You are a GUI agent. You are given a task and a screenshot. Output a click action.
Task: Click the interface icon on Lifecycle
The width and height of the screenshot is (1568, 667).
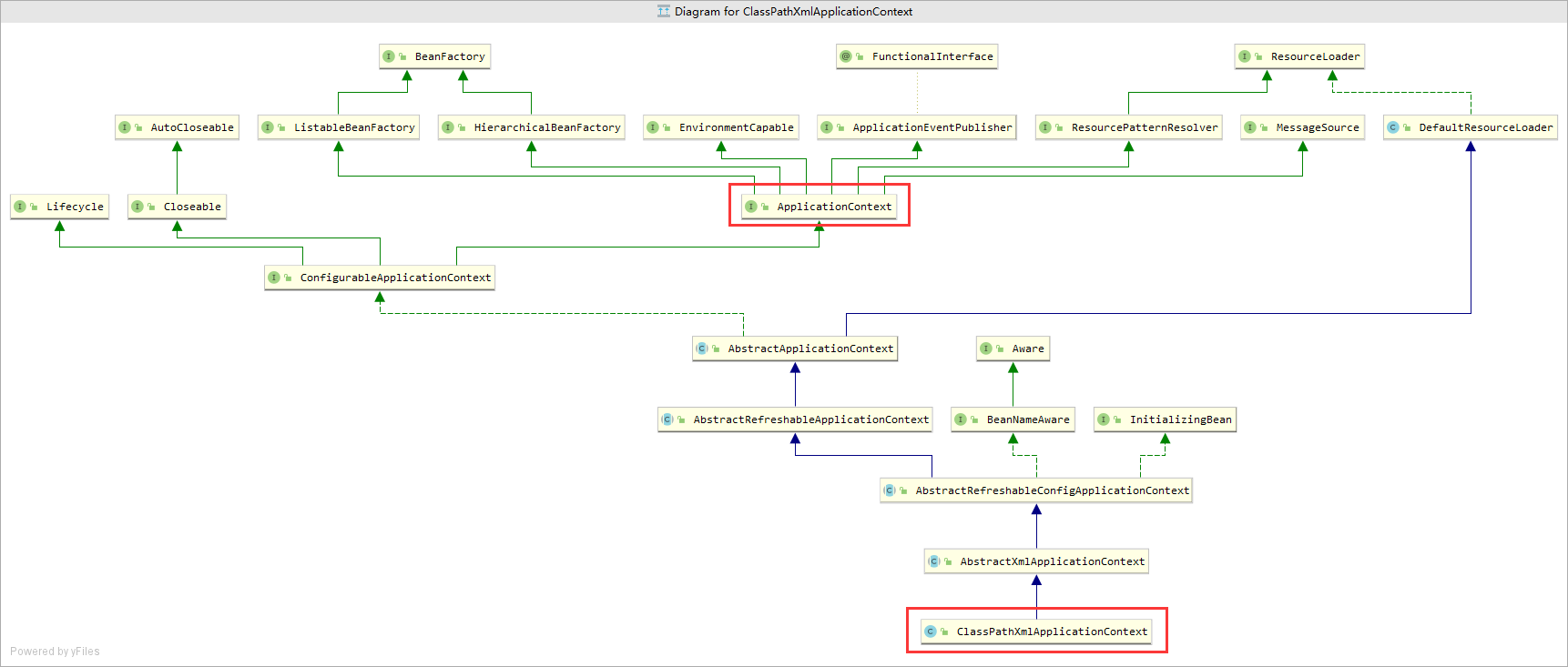coord(20,207)
